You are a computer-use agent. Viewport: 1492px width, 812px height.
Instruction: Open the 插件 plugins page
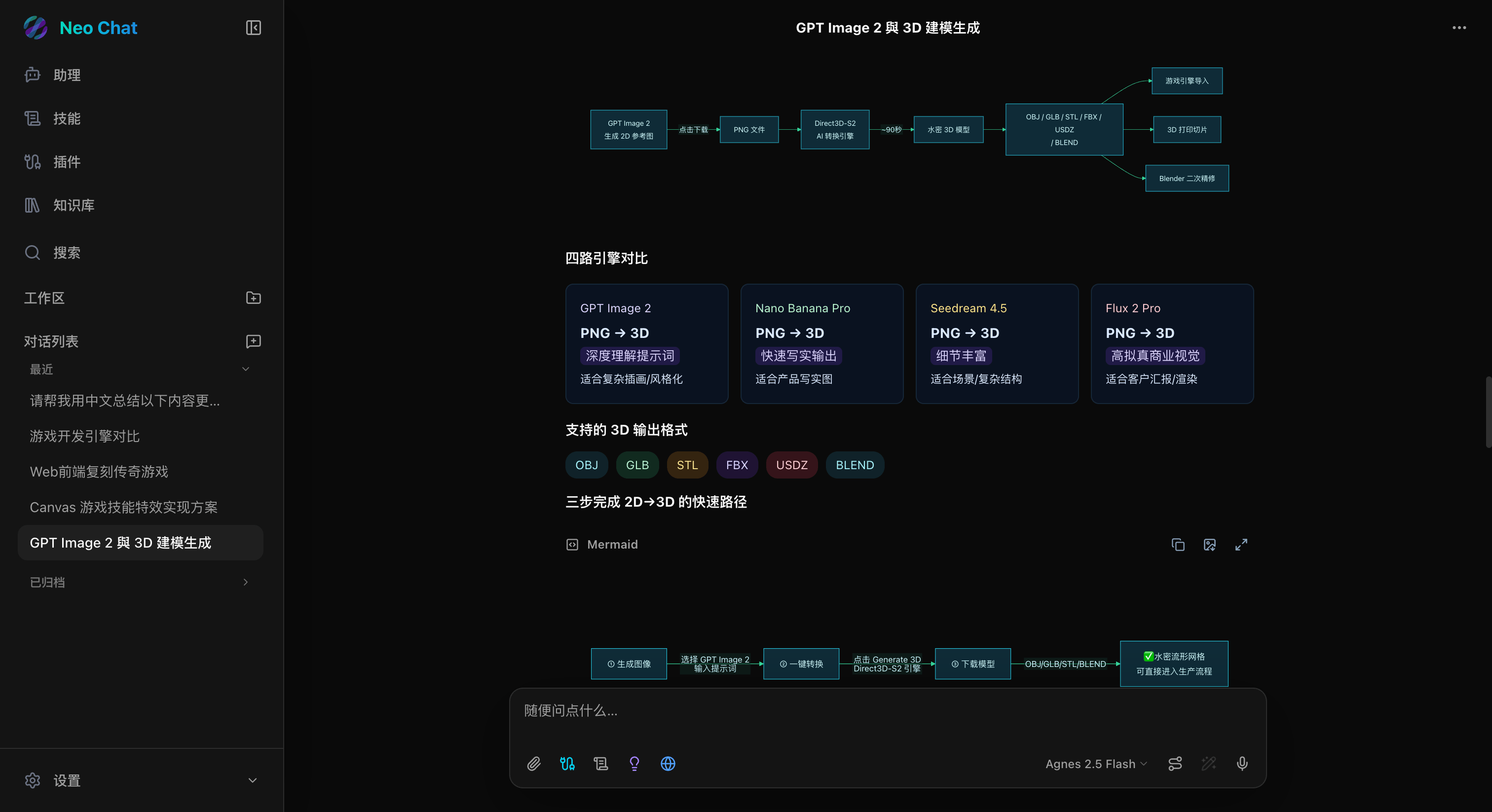coord(141,162)
